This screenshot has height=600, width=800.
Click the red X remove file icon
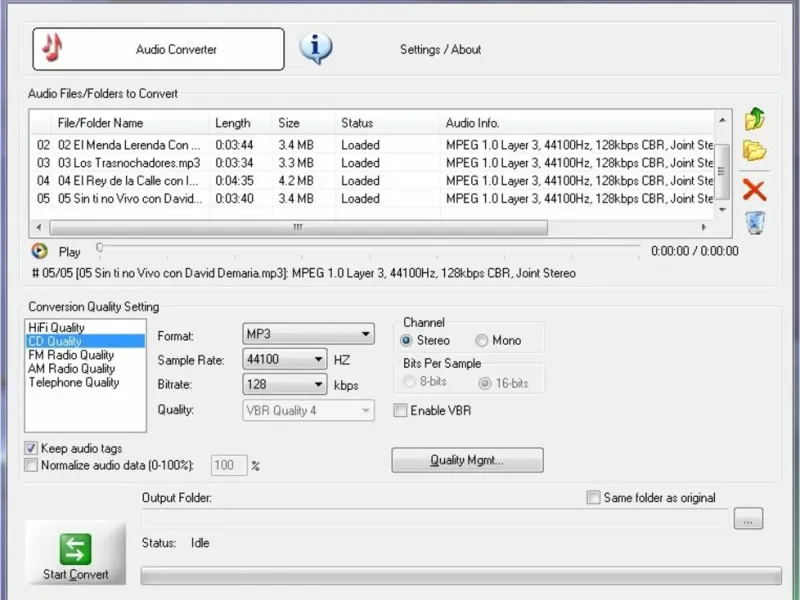point(755,190)
